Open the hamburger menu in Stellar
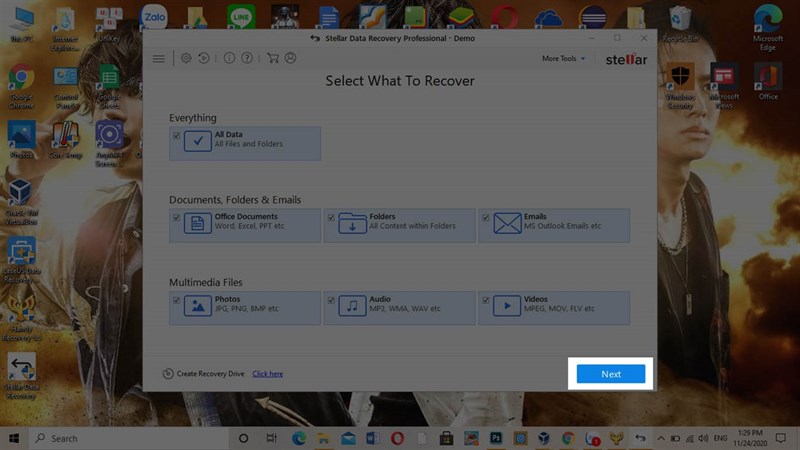 (159, 59)
